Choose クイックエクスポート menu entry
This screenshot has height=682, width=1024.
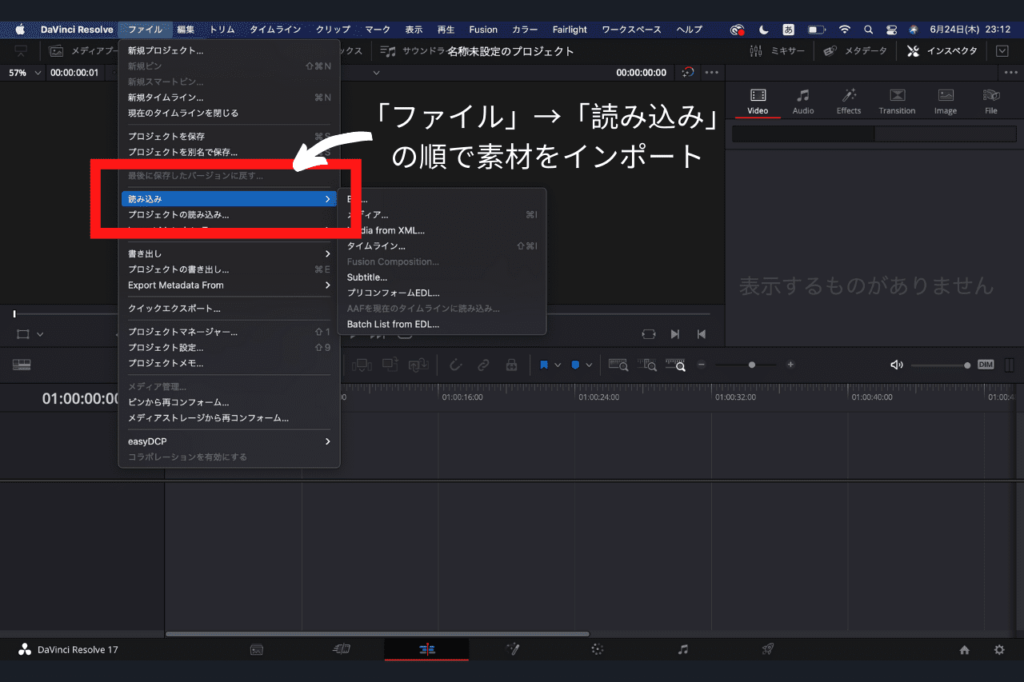[229, 308]
